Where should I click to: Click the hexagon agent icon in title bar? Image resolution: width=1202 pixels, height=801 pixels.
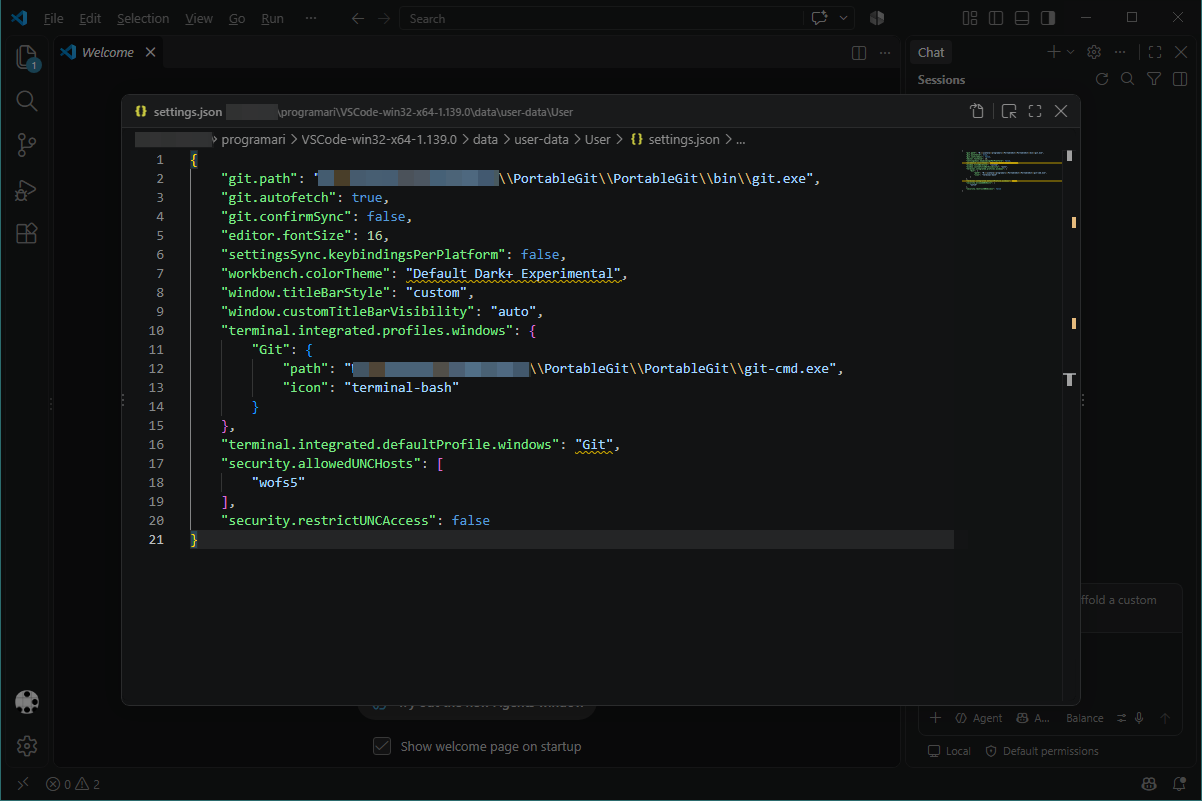point(877,18)
